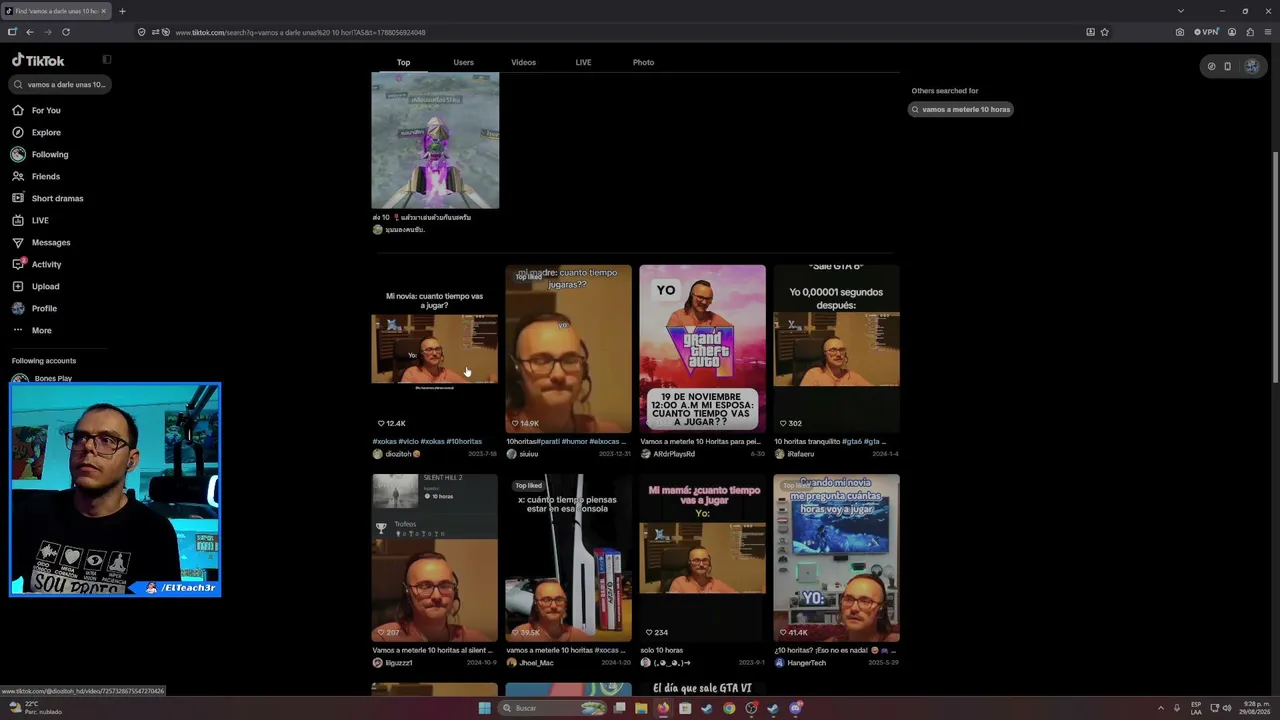Reload the page in the browser
This screenshot has width=1280, height=720.
point(66,32)
